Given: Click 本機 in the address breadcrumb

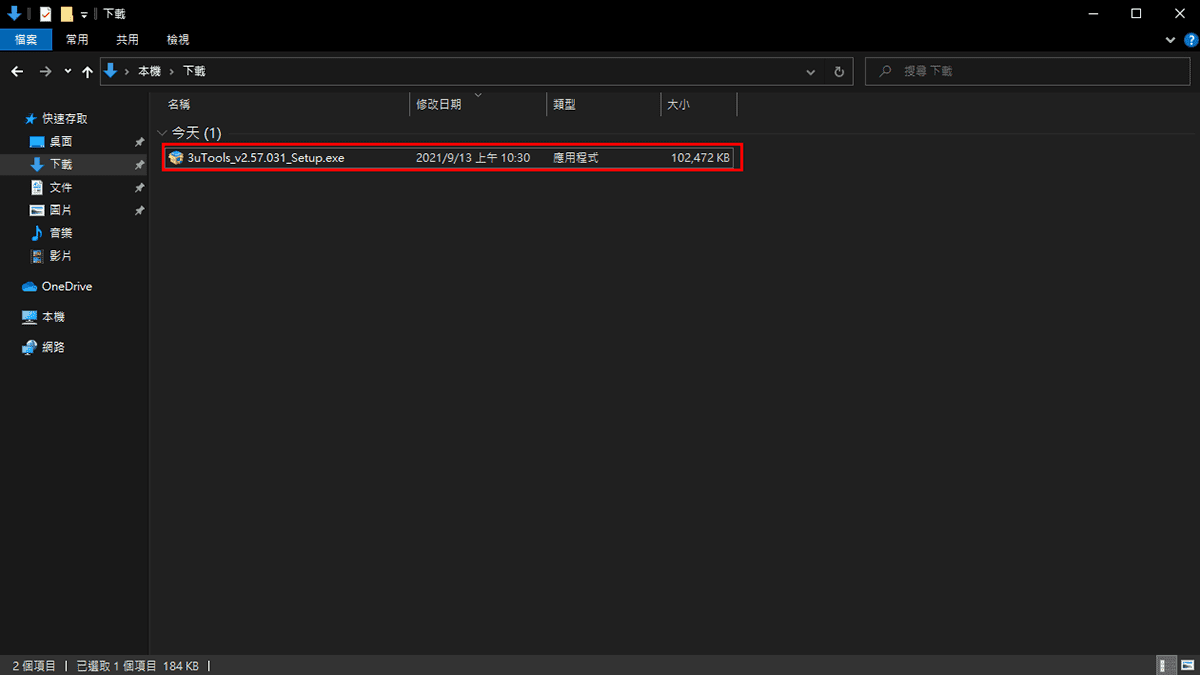Looking at the screenshot, I should tap(149, 72).
